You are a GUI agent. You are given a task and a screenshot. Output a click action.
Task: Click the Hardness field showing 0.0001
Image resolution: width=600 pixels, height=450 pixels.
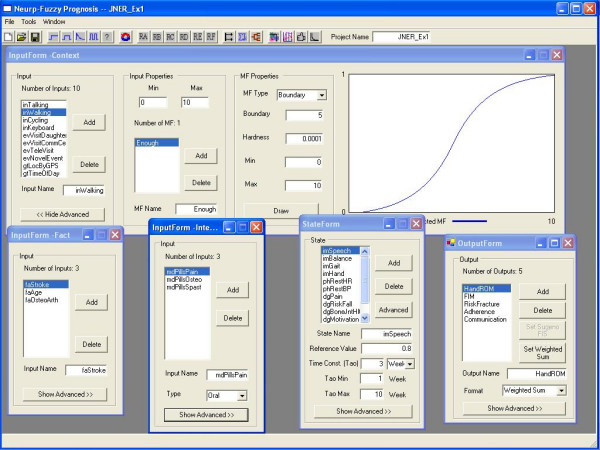[x=304, y=139]
